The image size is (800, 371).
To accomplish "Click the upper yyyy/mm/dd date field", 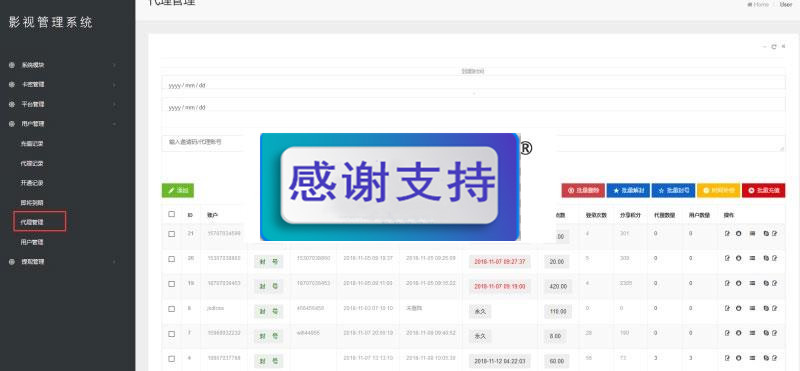I will point(473,83).
